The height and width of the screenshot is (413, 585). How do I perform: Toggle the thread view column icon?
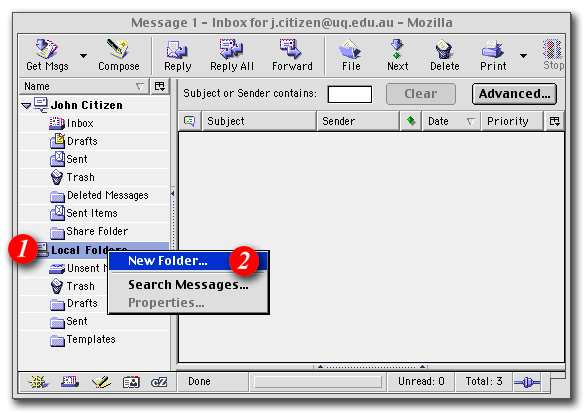[x=190, y=121]
